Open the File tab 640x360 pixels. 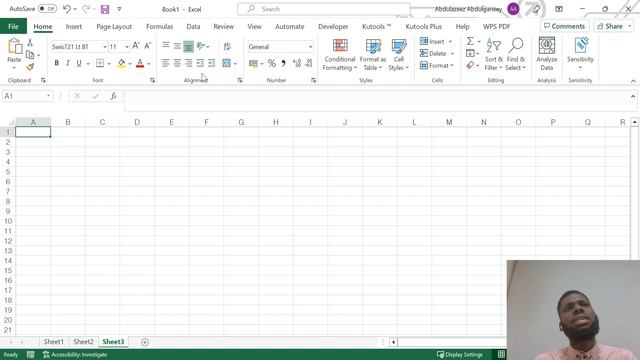pyautogui.click(x=13, y=27)
